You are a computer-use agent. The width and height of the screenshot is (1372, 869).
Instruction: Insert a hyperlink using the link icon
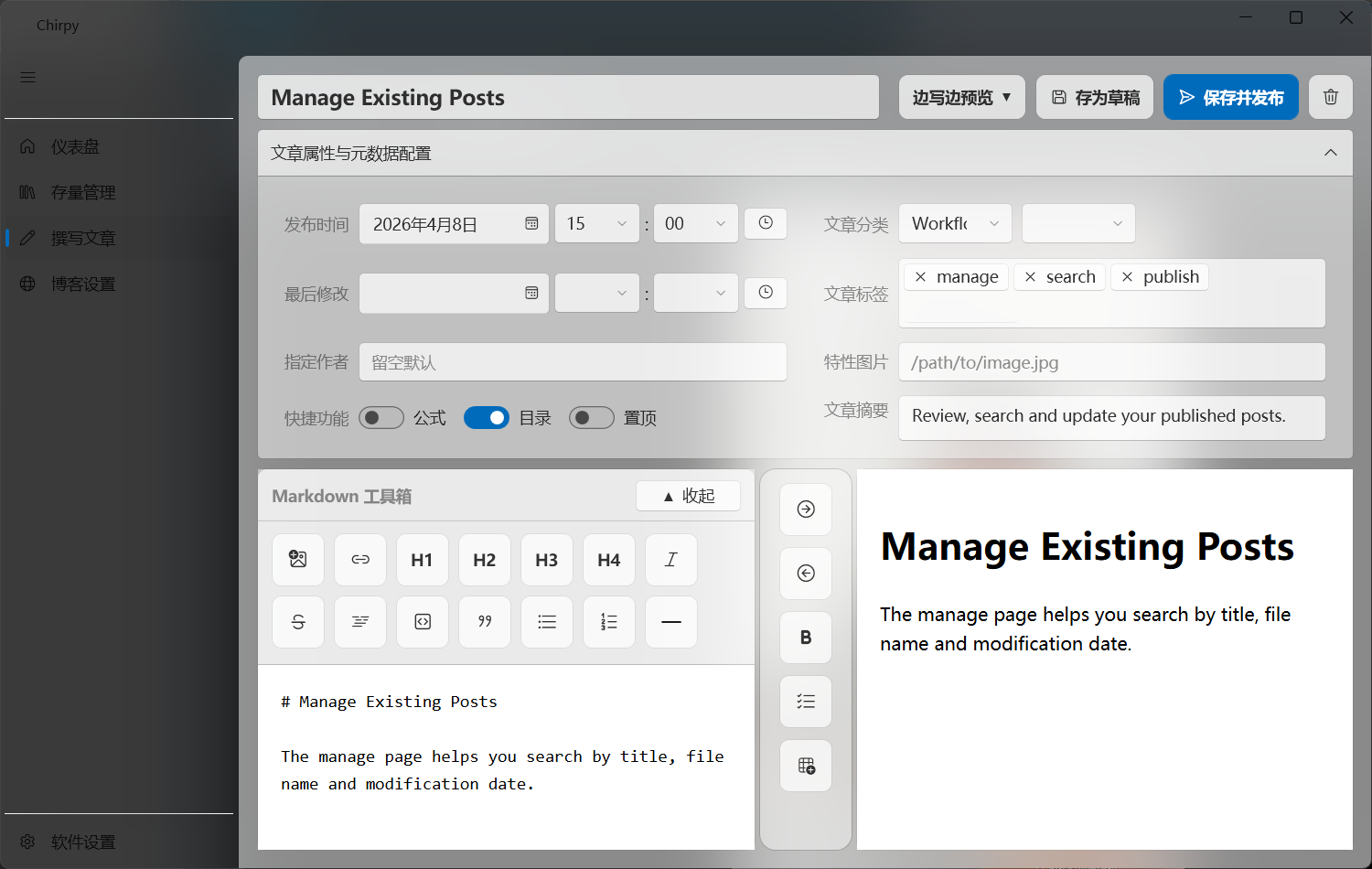(360, 559)
